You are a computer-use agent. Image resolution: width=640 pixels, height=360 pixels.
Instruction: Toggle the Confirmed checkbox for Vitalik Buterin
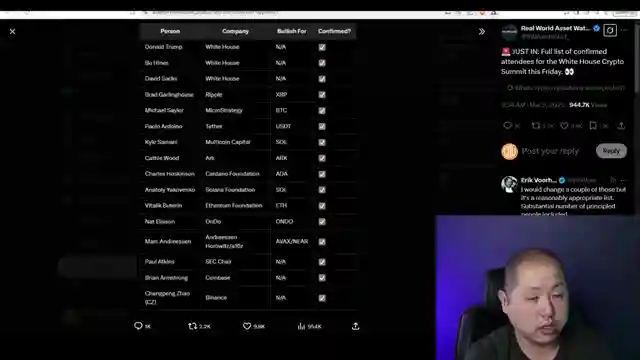(x=322, y=206)
